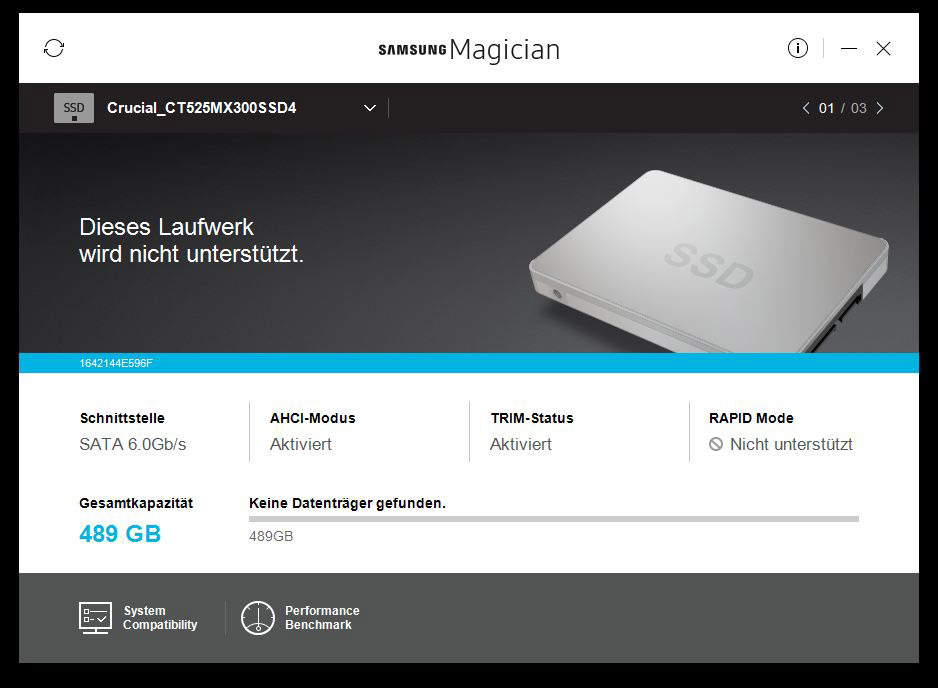Click the SSD drive icon

pos(74,108)
